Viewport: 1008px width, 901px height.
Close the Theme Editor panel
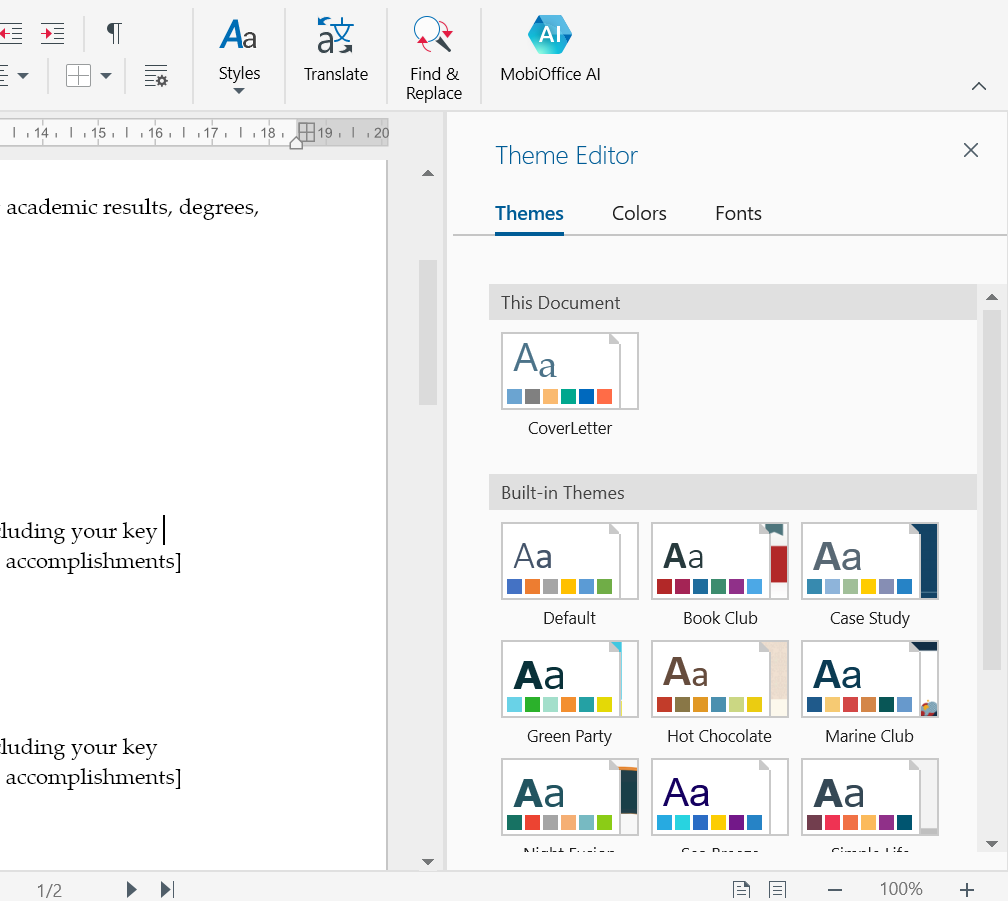971,150
